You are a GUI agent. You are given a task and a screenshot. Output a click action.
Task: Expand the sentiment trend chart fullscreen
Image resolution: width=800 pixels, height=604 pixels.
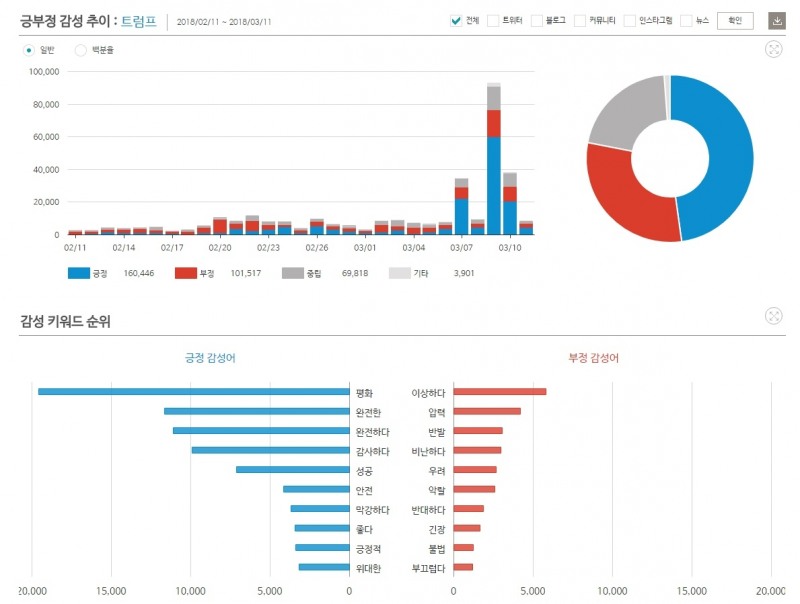click(x=773, y=49)
